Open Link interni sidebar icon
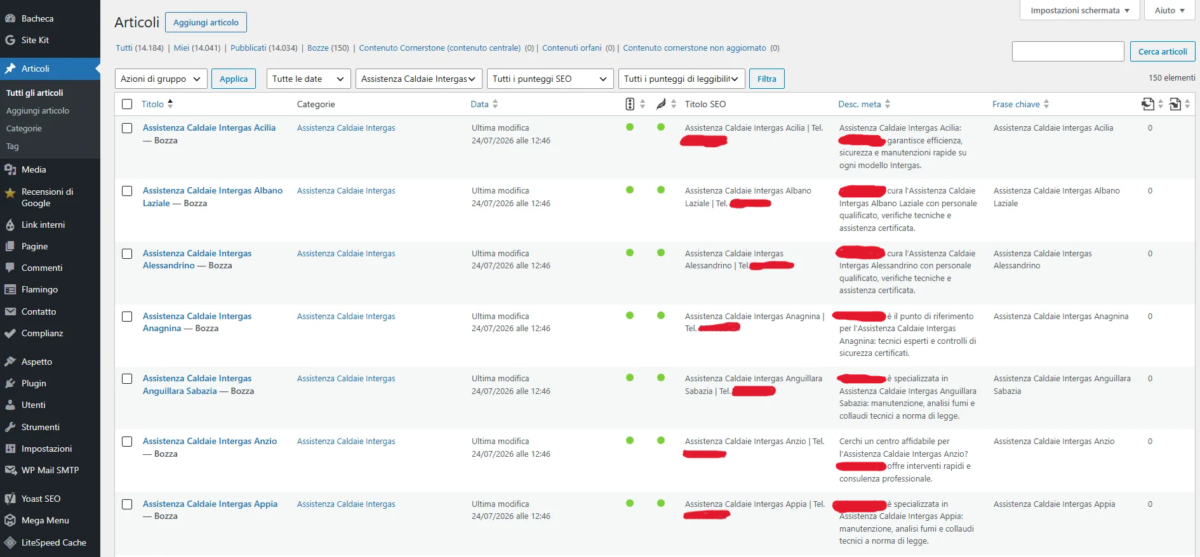This screenshot has height=557, width=1200. [x=10, y=225]
